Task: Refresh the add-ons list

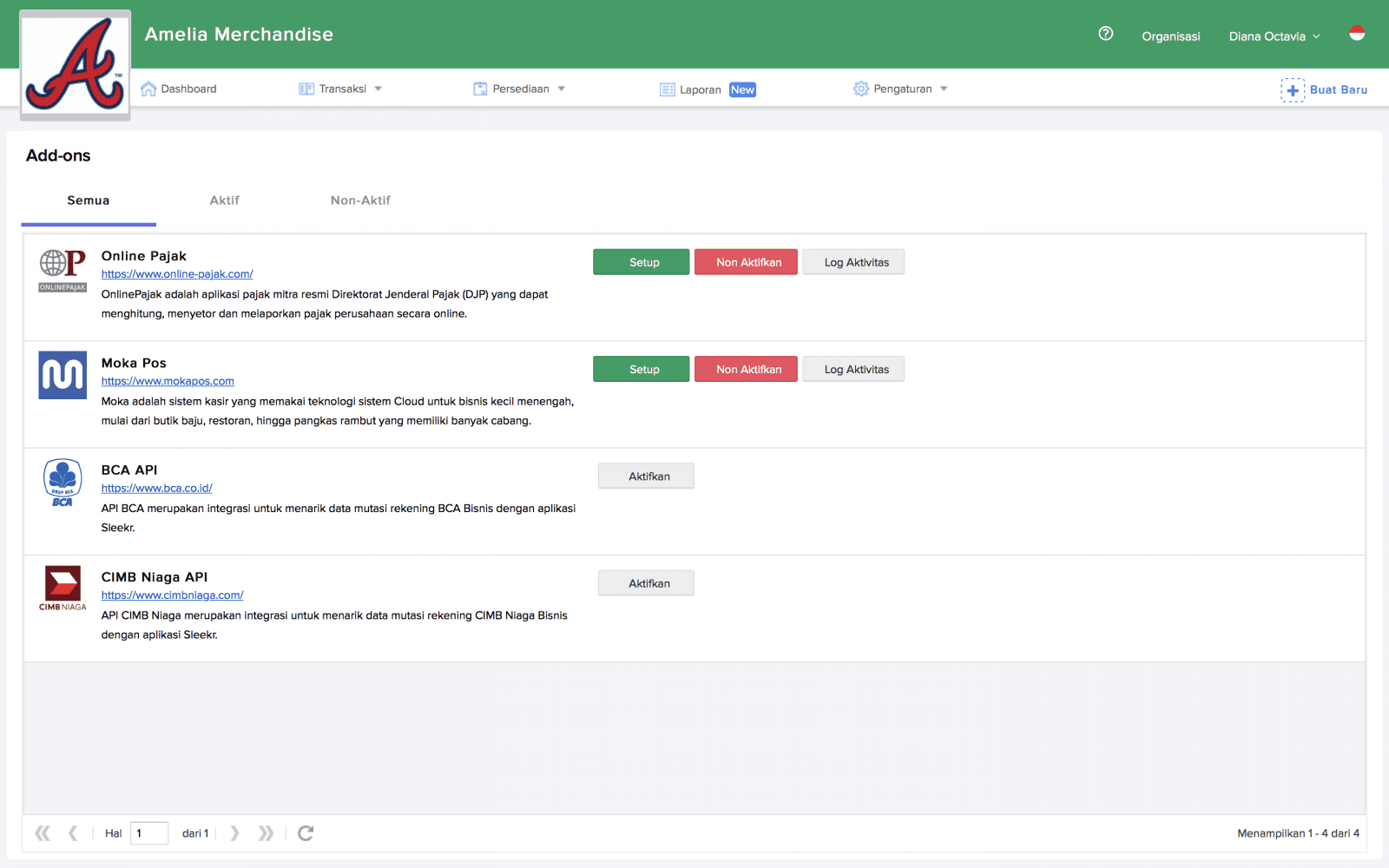Action: 306,833
